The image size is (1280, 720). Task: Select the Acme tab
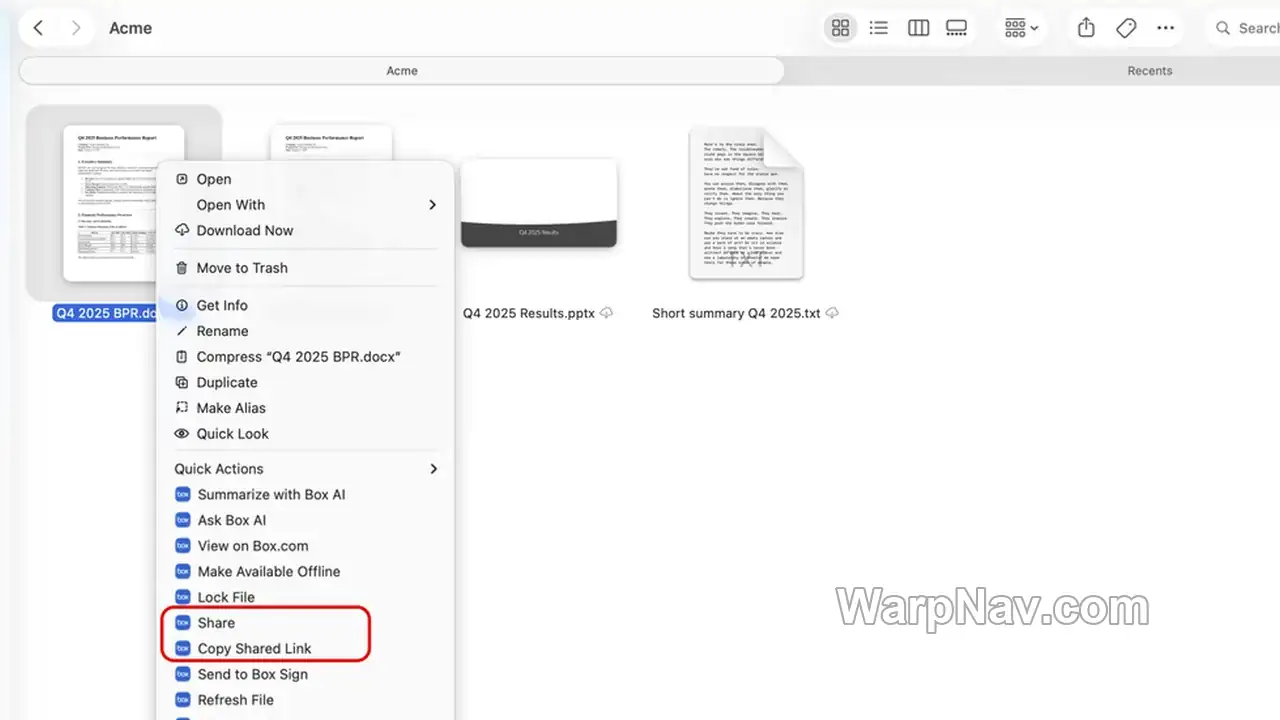(x=402, y=71)
